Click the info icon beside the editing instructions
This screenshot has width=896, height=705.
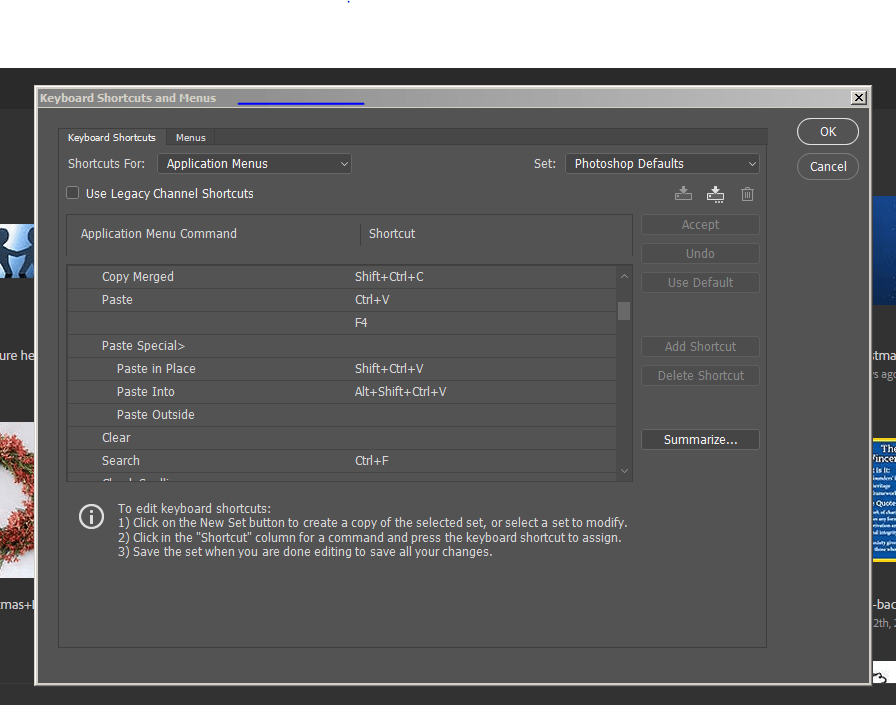tap(91, 517)
